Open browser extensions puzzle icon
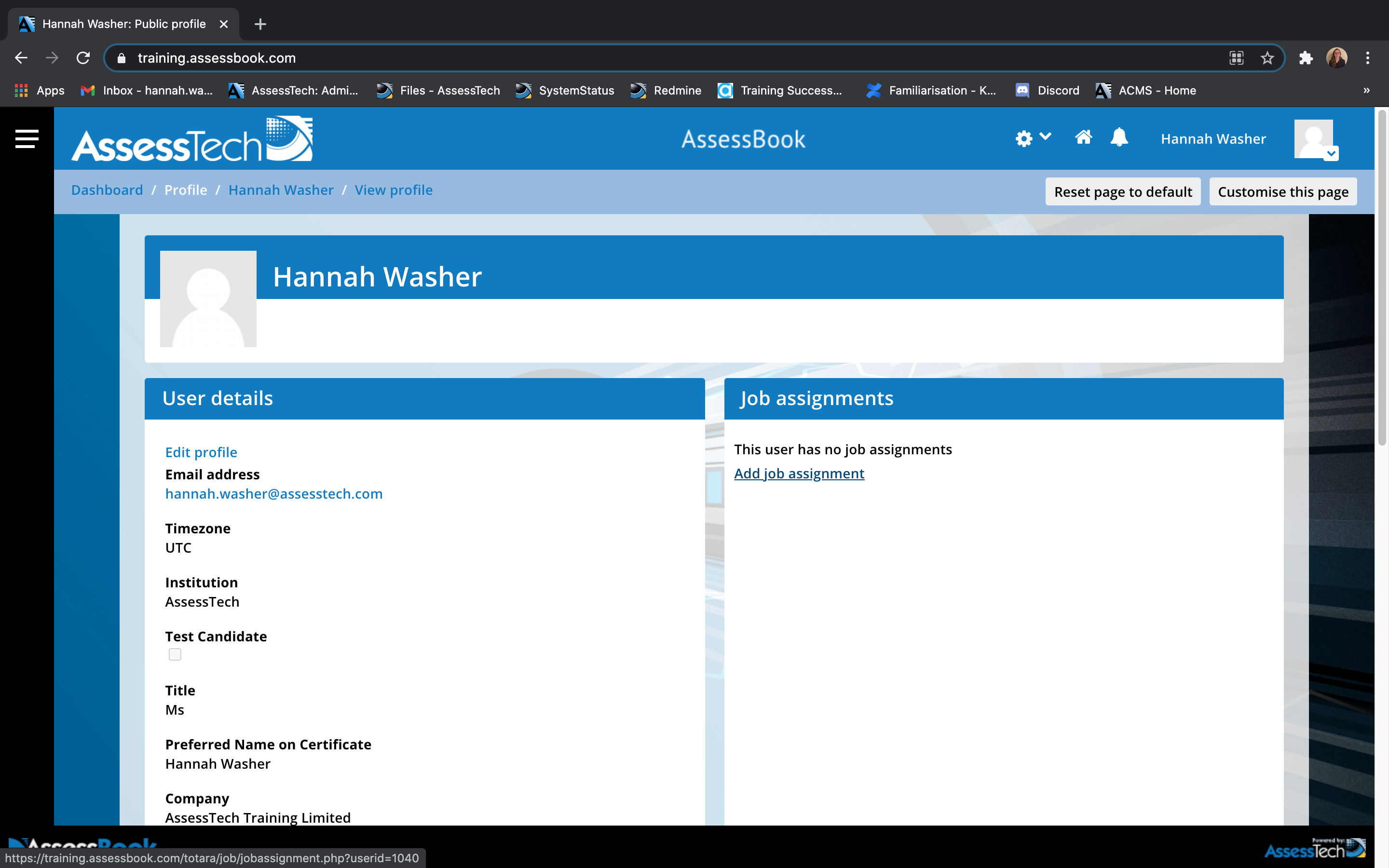The image size is (1389, 868). click(x=1306, y=58)
